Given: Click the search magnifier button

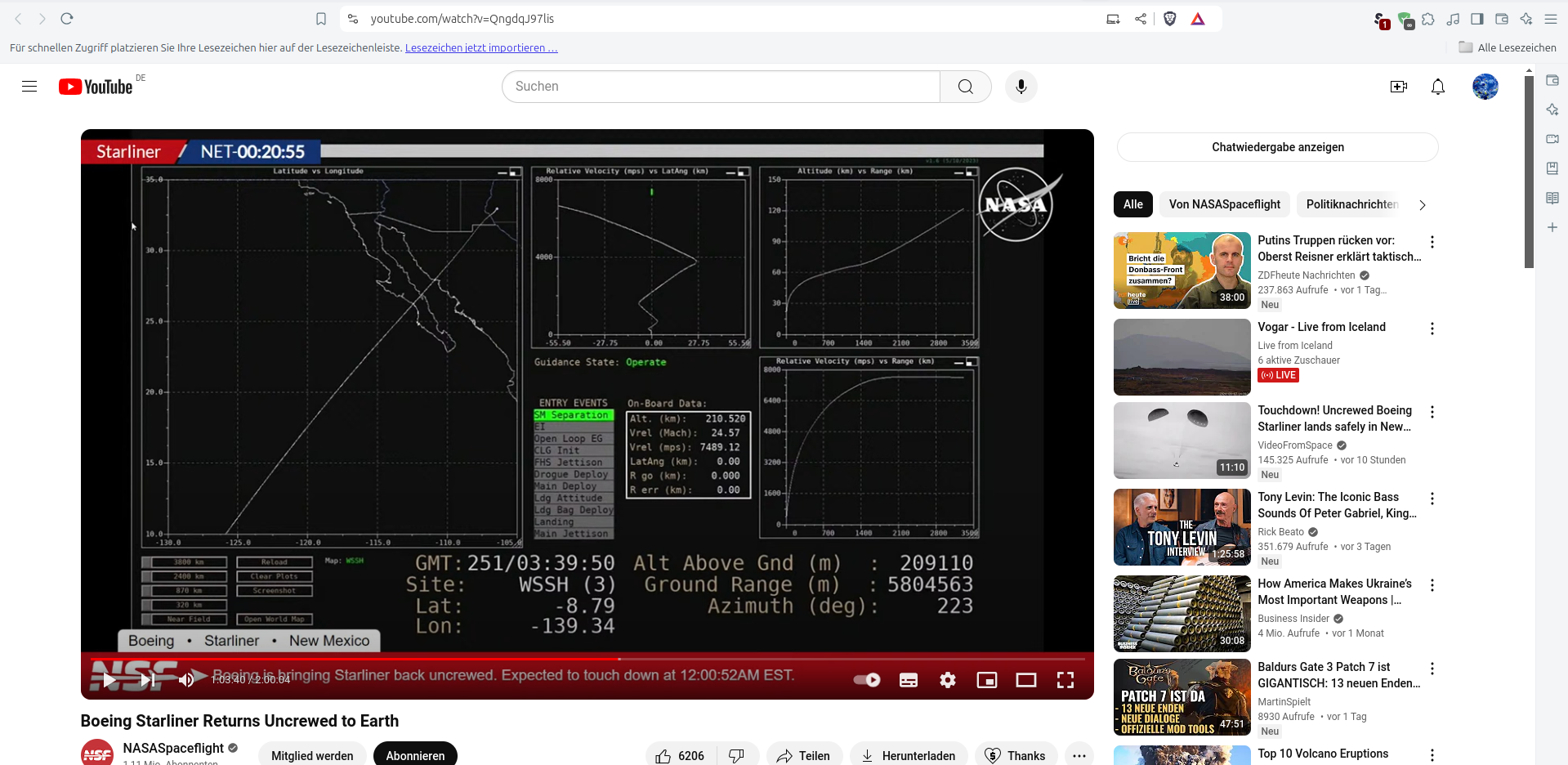Looking at the screenshot, I should click(965, 87).
